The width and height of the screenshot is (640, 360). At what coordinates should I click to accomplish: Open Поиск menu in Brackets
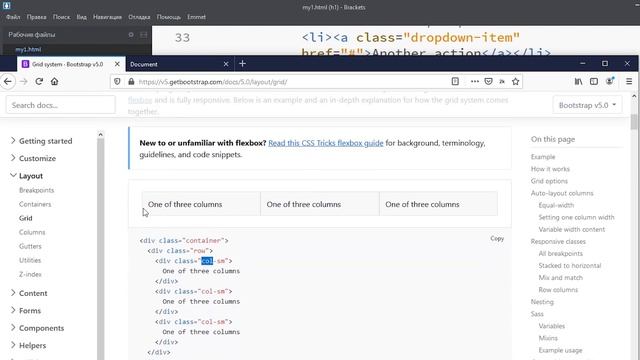click(x=61, y=17)
